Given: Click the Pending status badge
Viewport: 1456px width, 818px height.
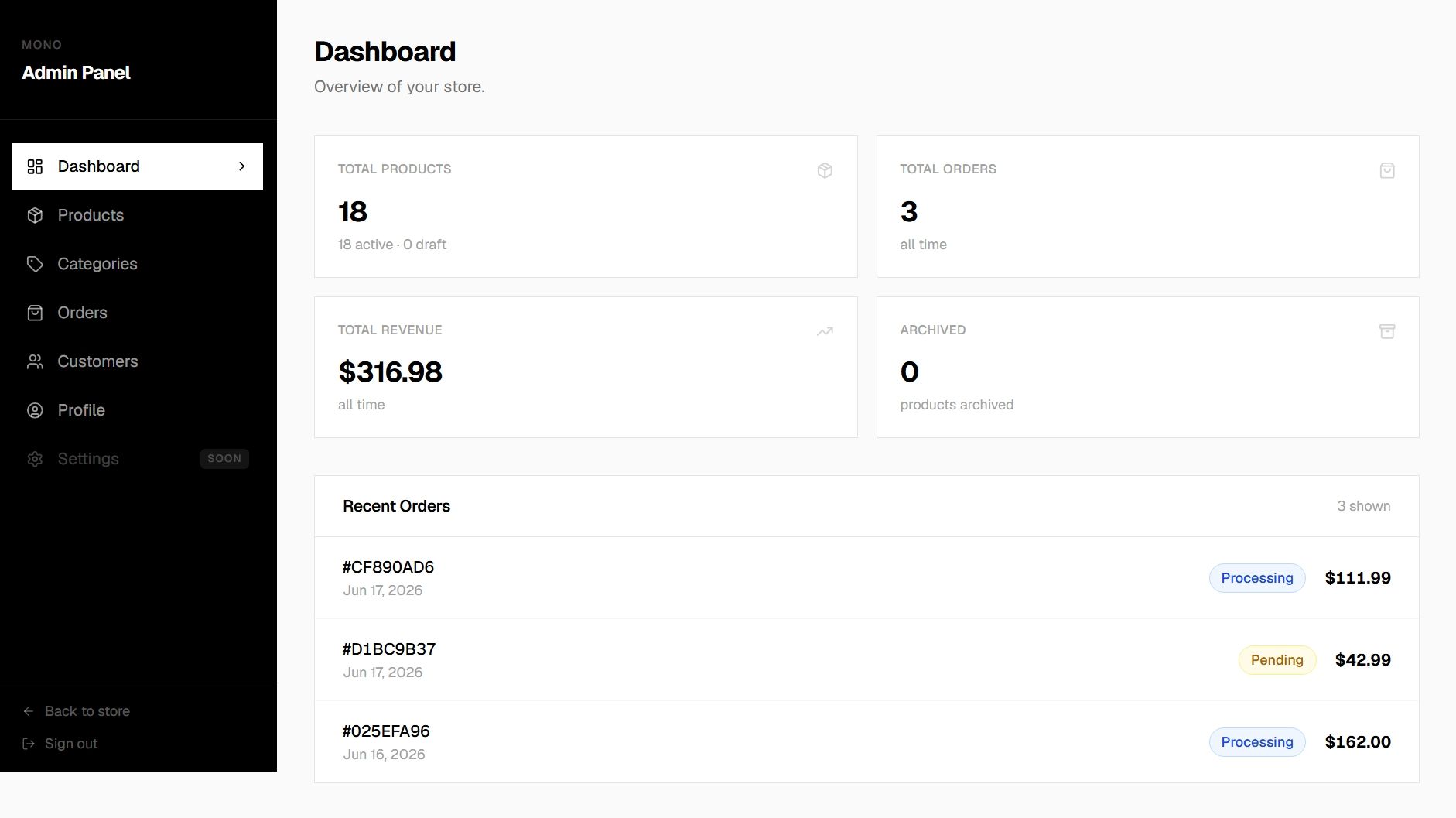Looking at the screenshot, I should (x=1277, y=660).
